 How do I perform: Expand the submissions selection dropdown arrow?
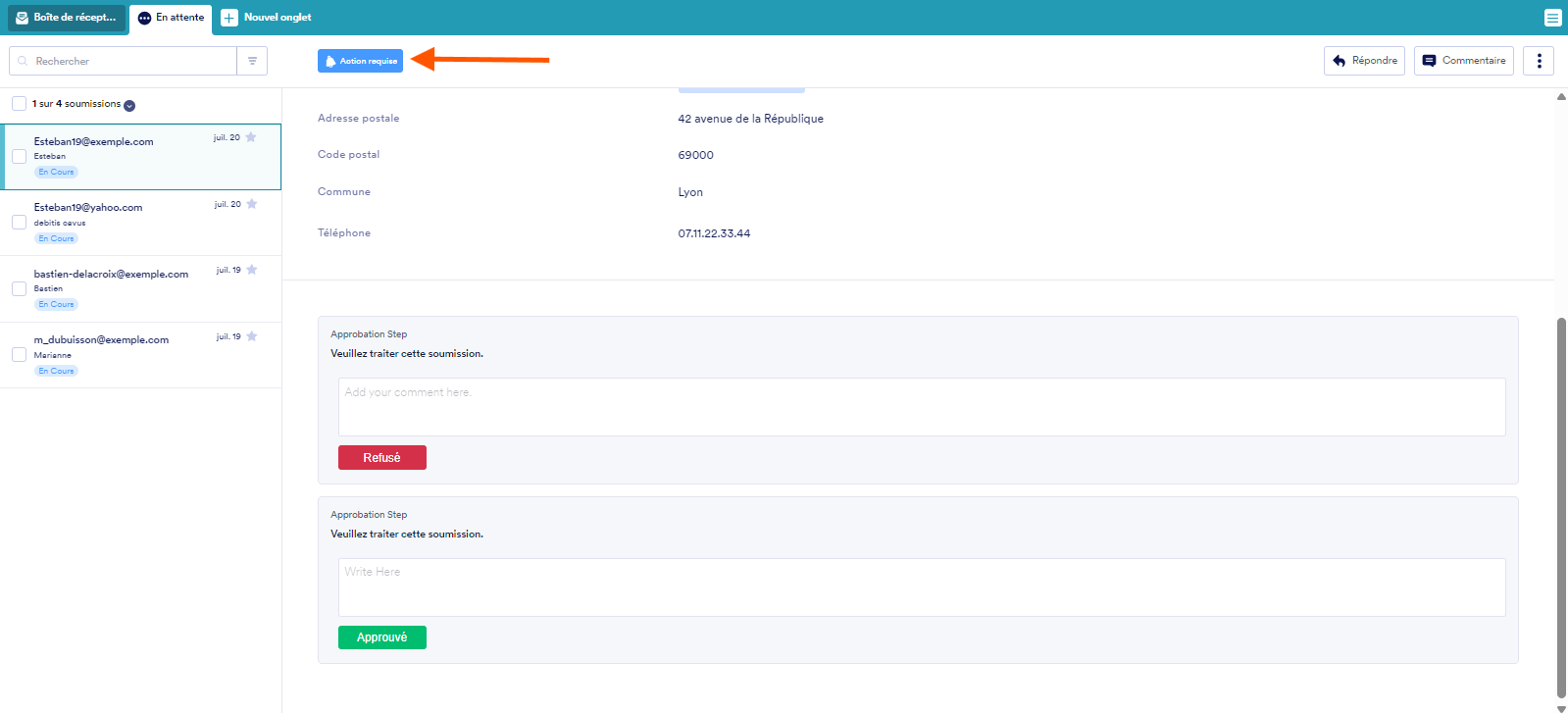129,105
